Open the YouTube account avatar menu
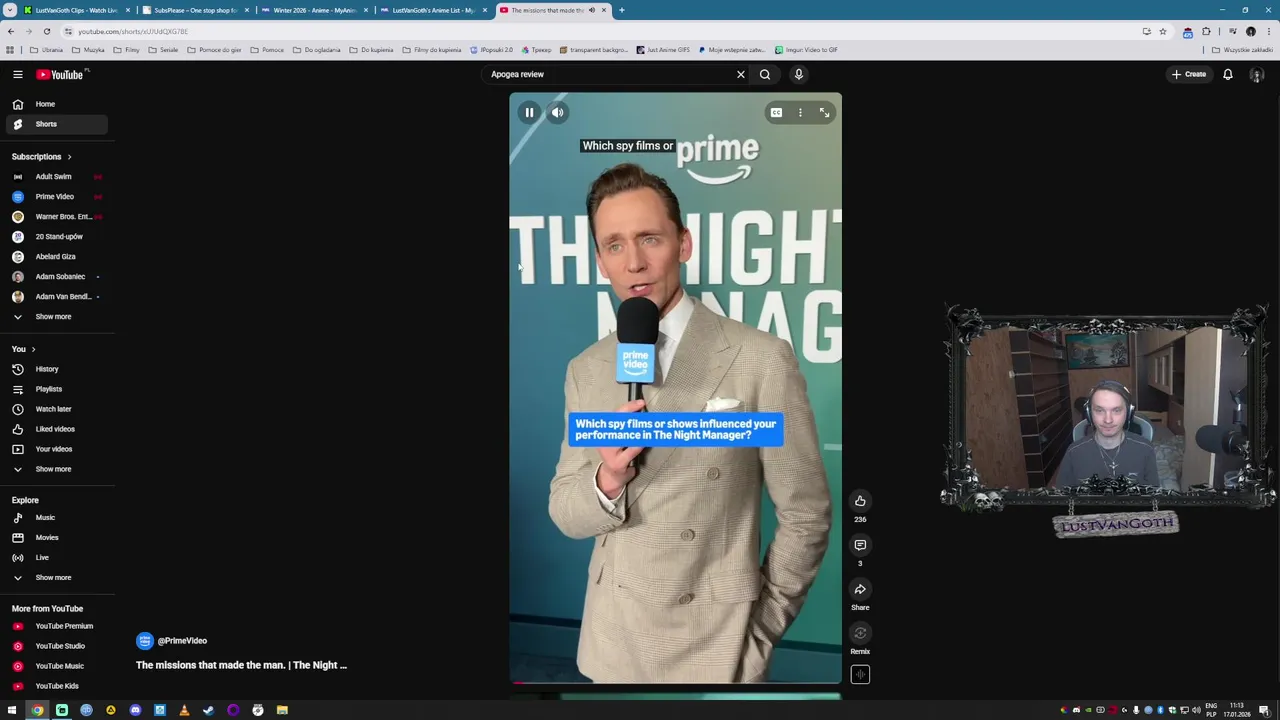Screen dimensions: 1280x720 click(x=1257, y=74)
